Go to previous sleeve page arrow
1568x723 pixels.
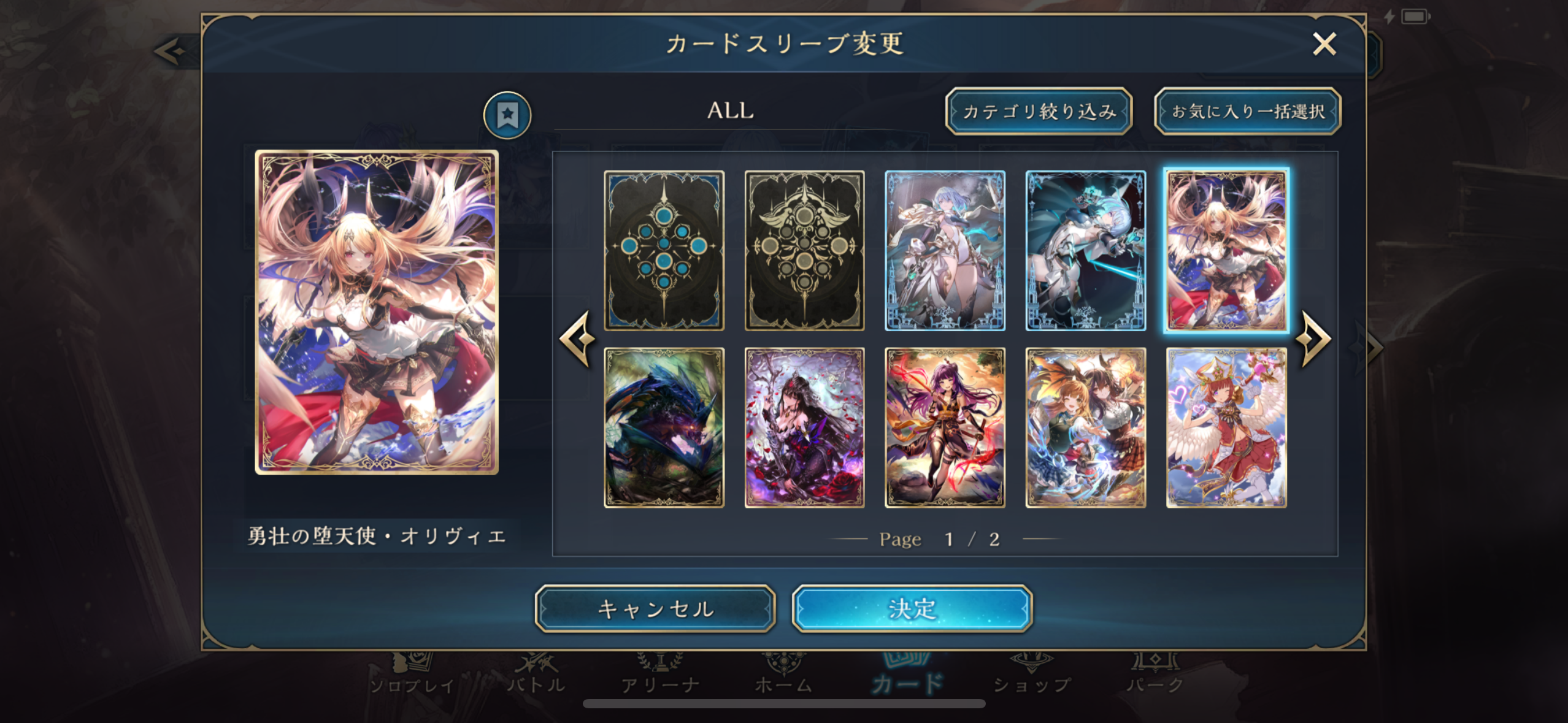578,338
